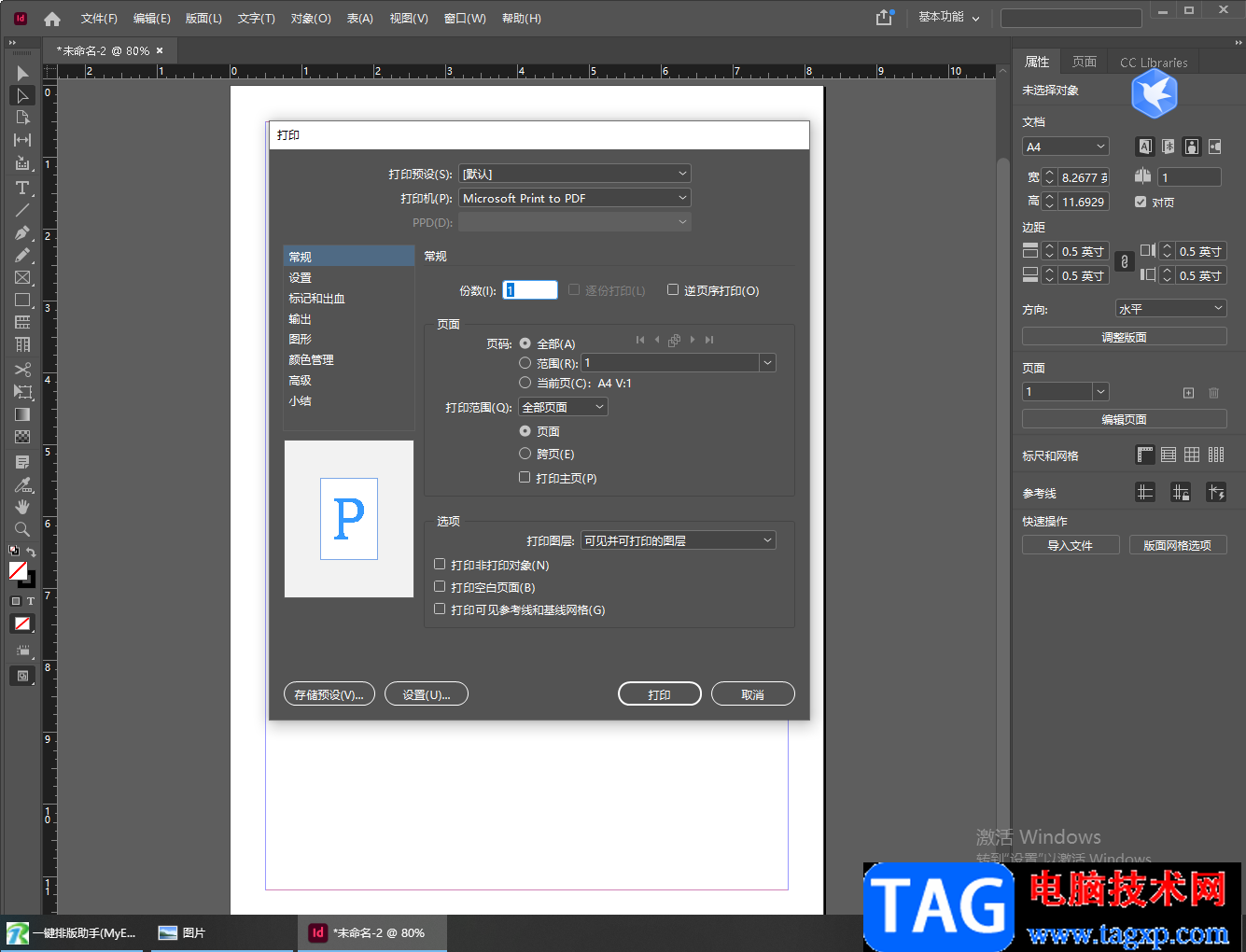This screenshot has width=1246, height=952.
Task: Enable Print Non-printing Objects checkbox
Action: (x=440, y=565)
